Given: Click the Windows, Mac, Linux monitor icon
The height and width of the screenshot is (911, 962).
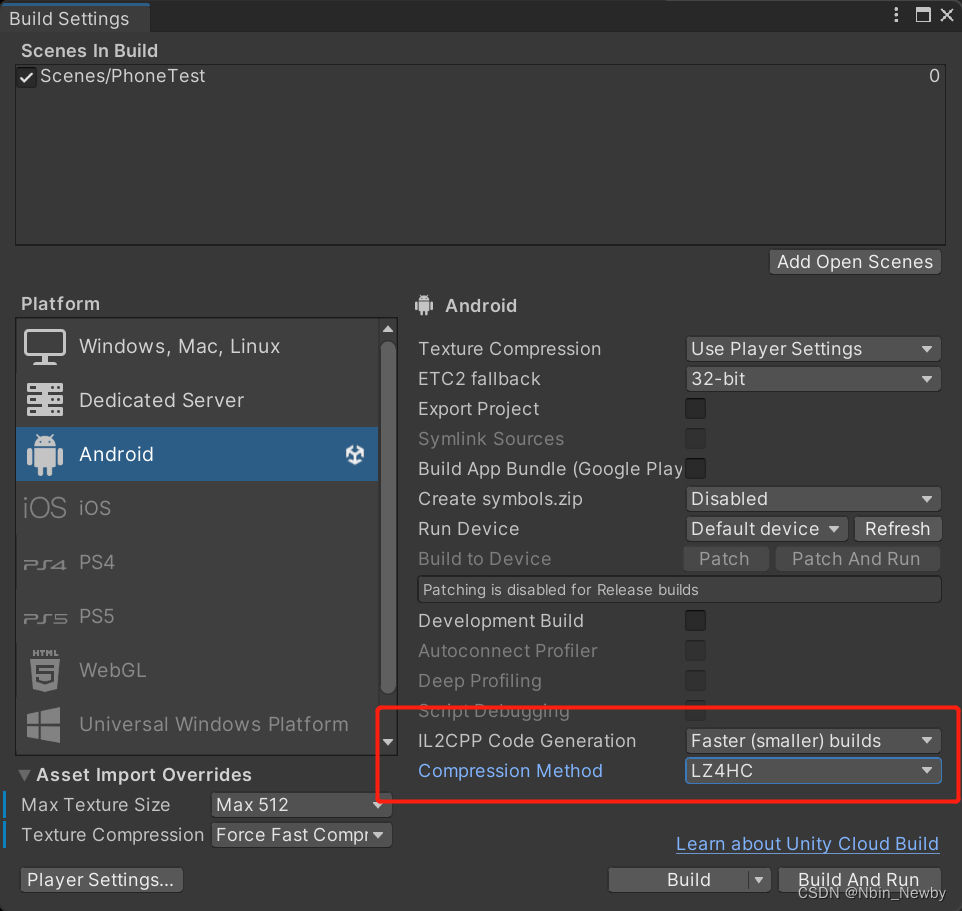Looking at the screenshot, I should coord(45,347).
